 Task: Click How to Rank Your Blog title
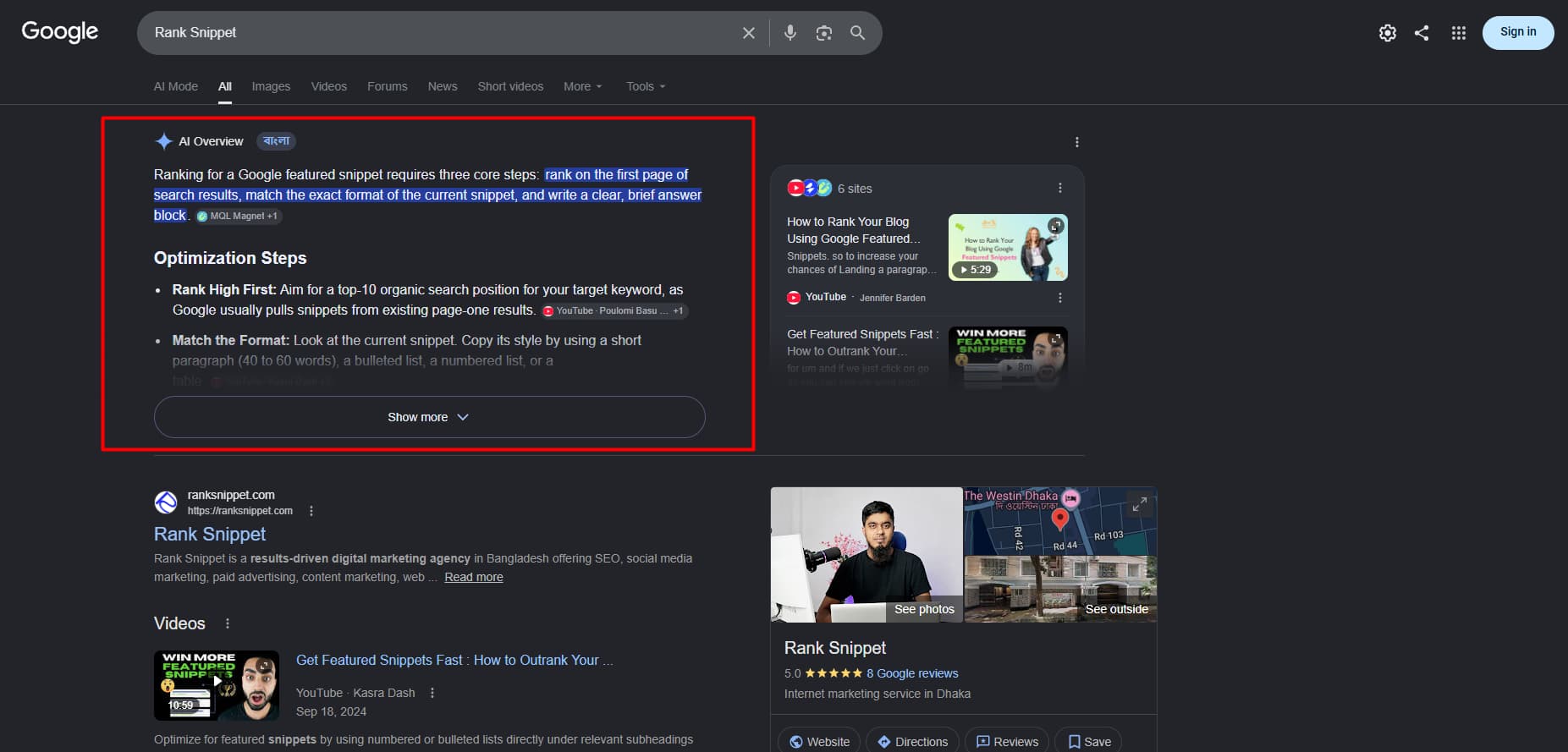click(853, 230)
